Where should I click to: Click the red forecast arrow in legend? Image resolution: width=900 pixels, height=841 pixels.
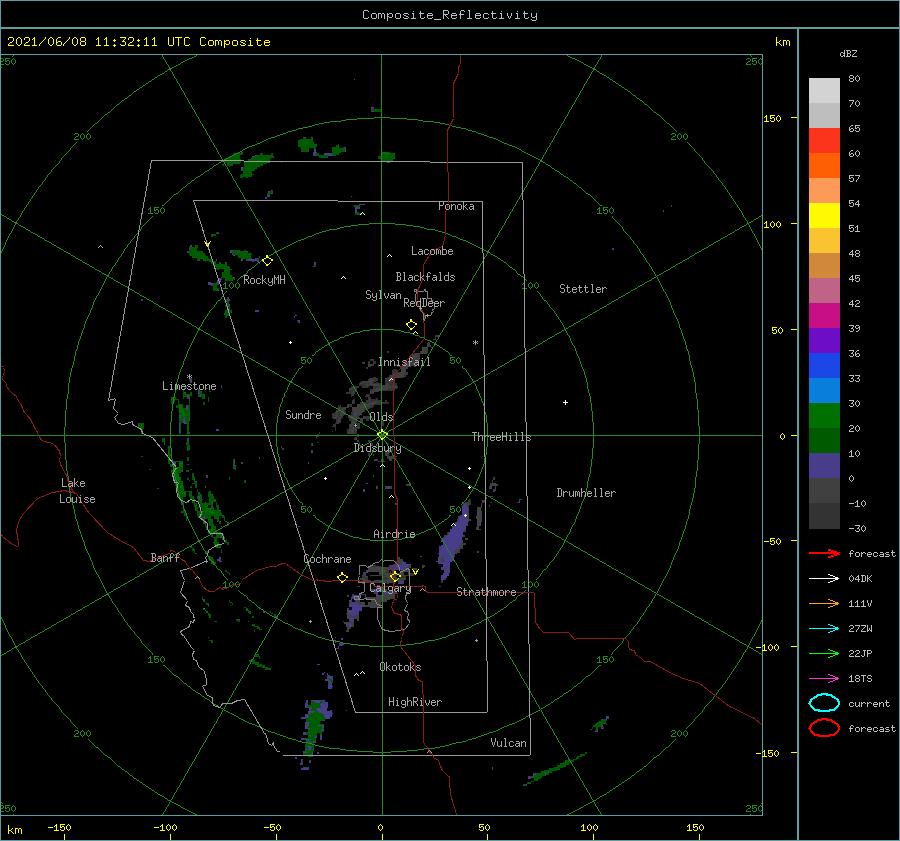pyautogui.click(x=824, y=553)
